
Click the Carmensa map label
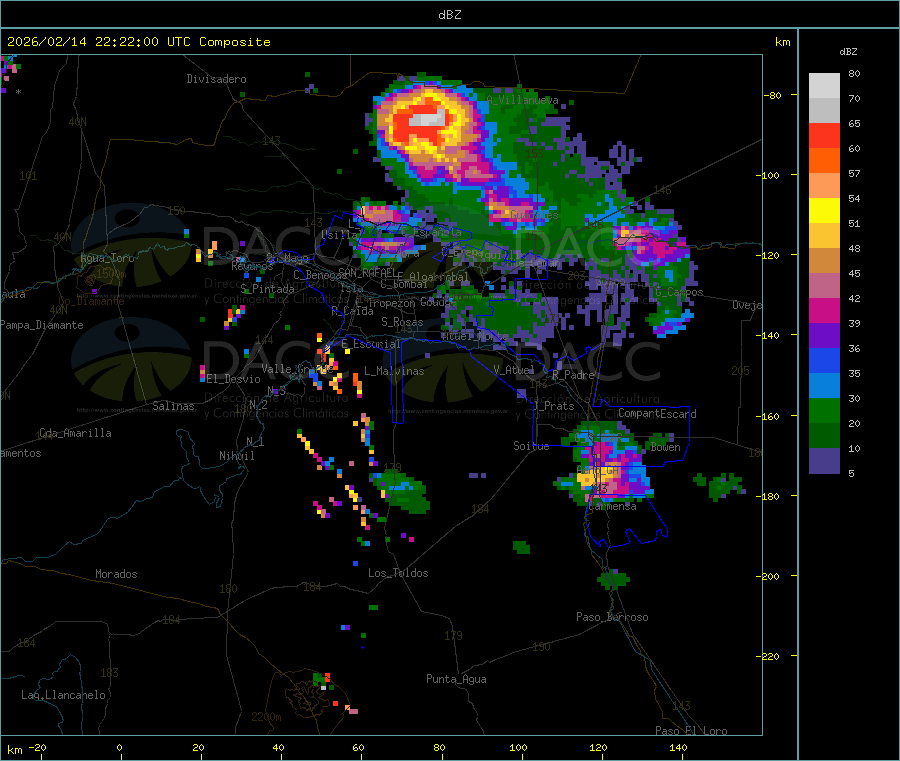[x=612, y=507]
